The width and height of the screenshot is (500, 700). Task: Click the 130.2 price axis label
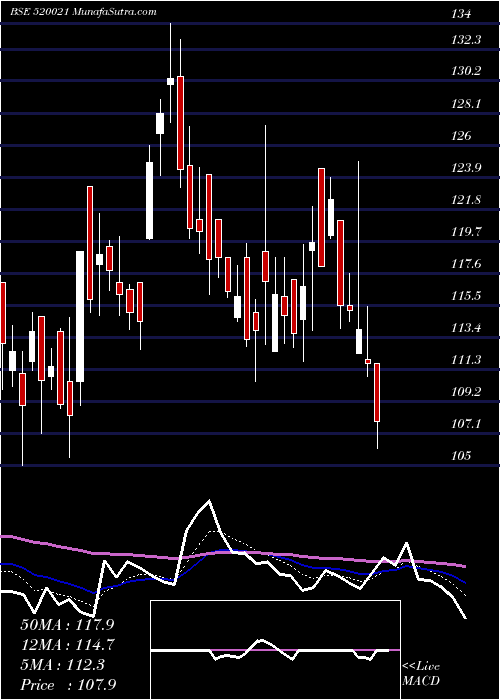pyautogui.click(x=467, y=71)
